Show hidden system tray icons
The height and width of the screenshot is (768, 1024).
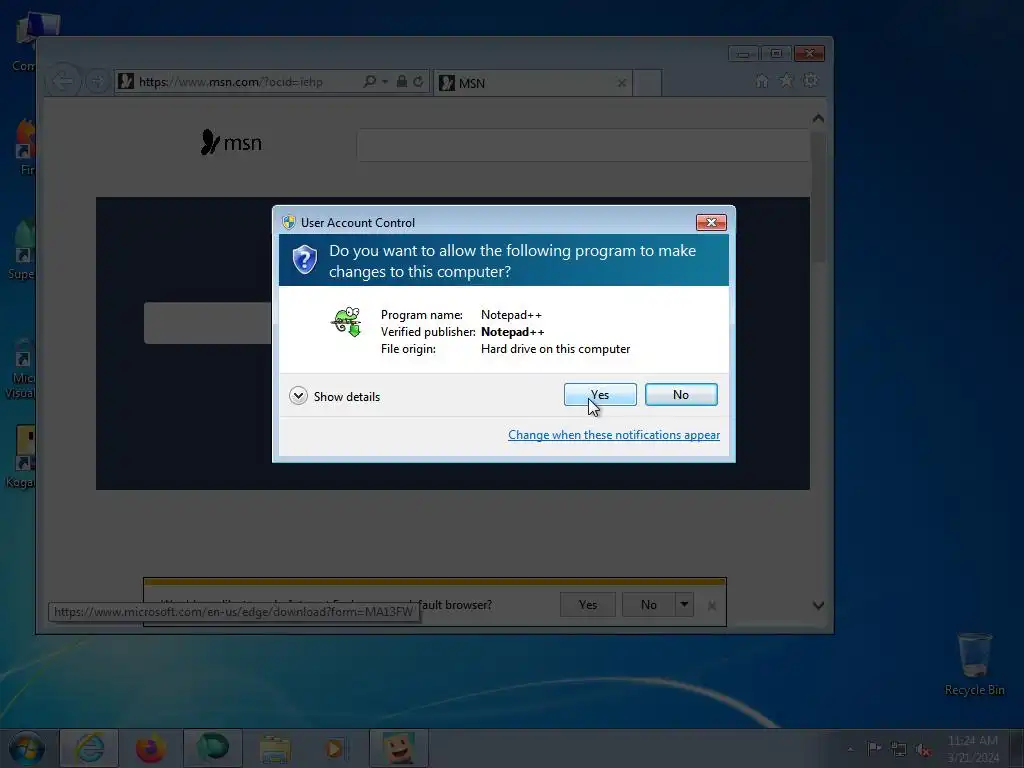pyautogui.click(x=850, y=749)
